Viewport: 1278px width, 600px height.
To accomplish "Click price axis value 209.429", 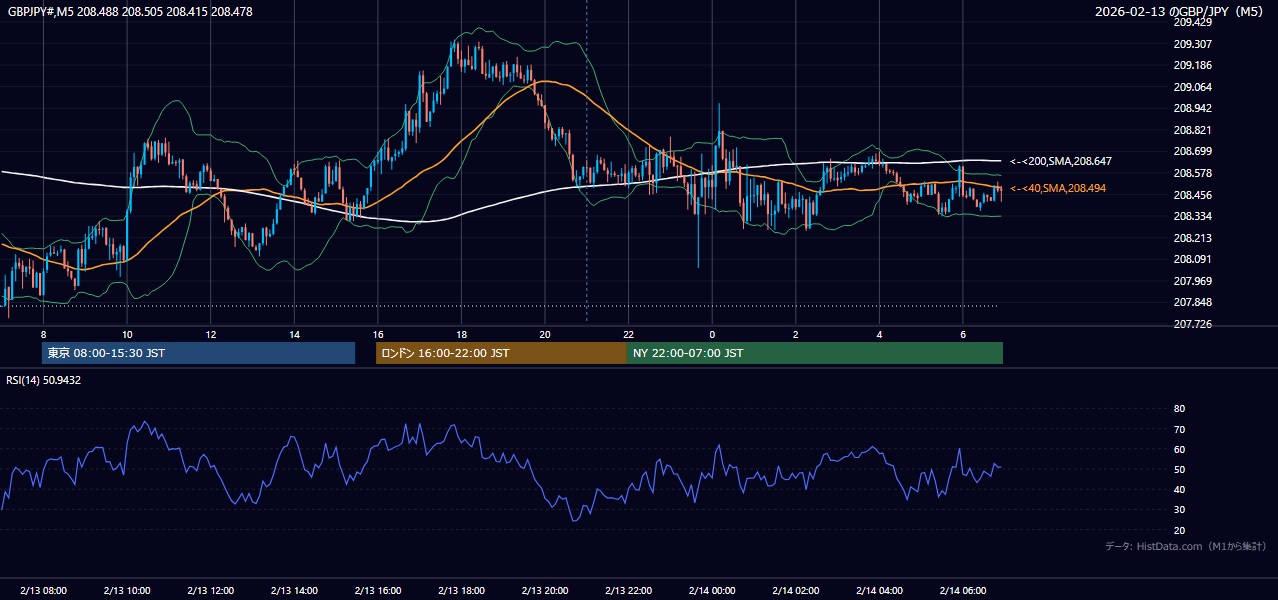I will pyautogui.click(x=1192, y=22).
